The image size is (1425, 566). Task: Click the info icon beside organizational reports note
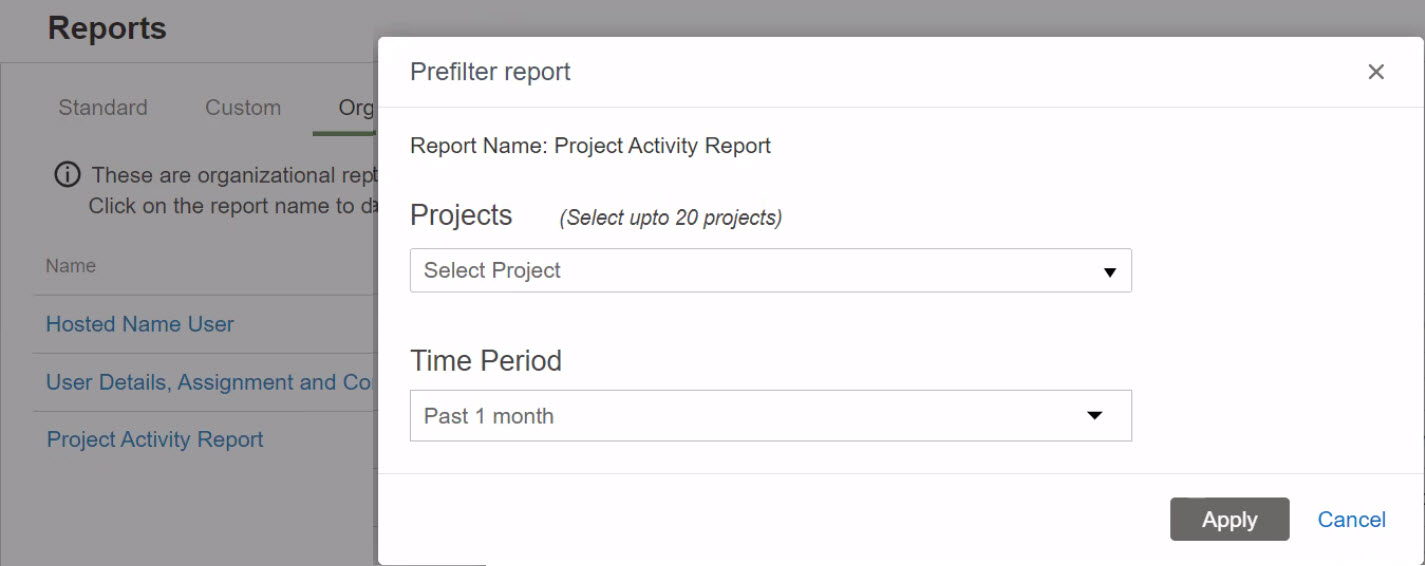67,176
